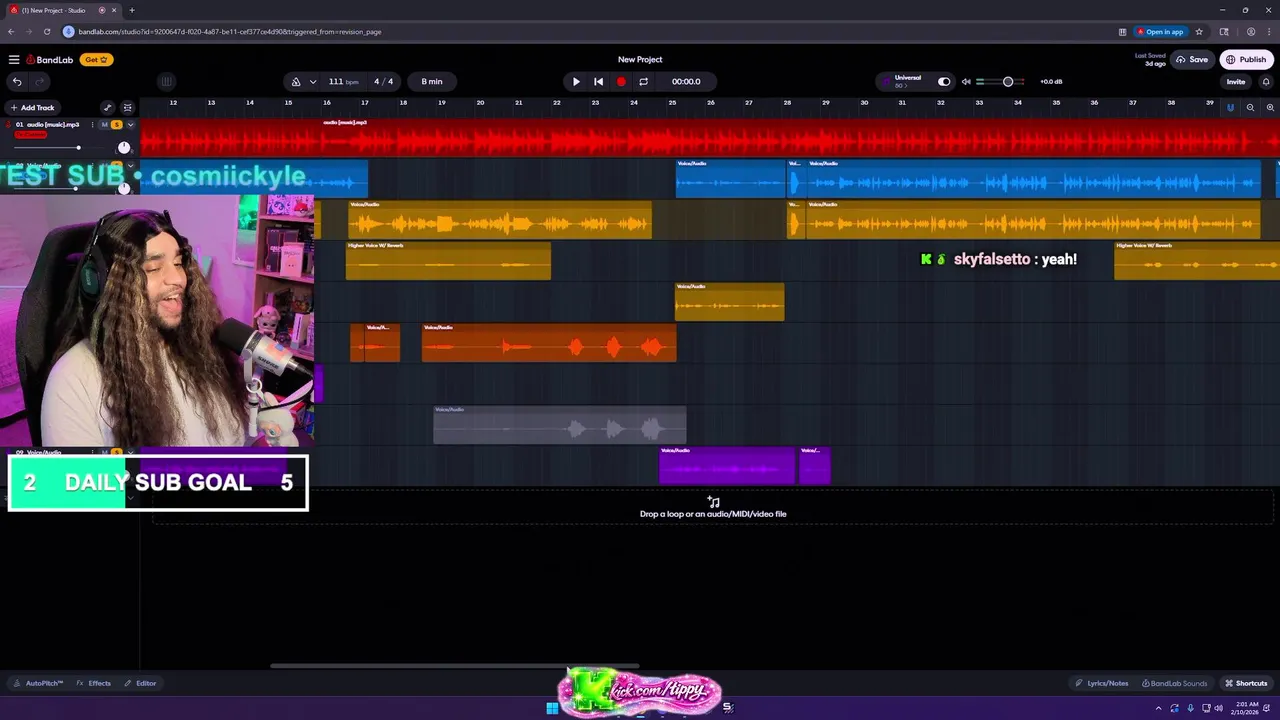Start playback with the Play button

(576, 82)
